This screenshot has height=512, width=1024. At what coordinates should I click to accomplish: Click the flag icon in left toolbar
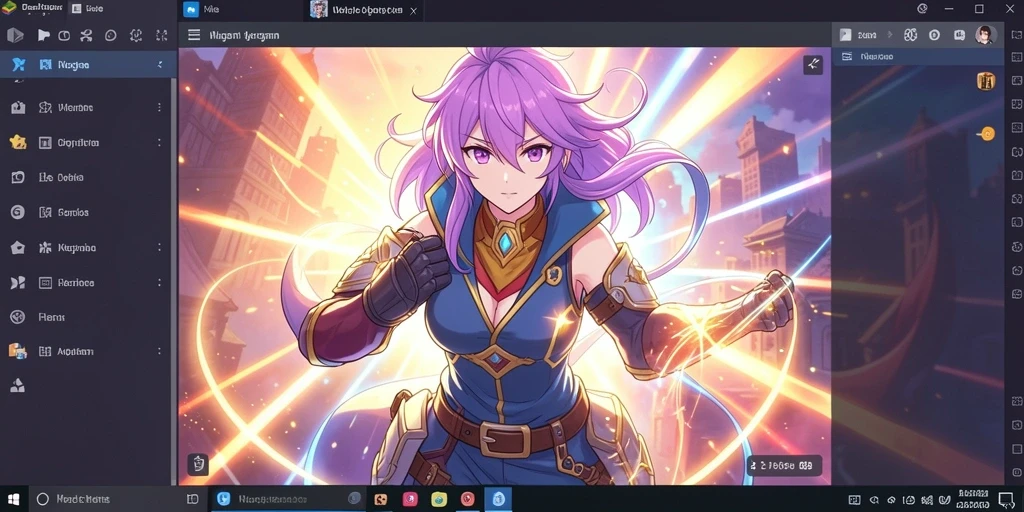pos(43,35)
